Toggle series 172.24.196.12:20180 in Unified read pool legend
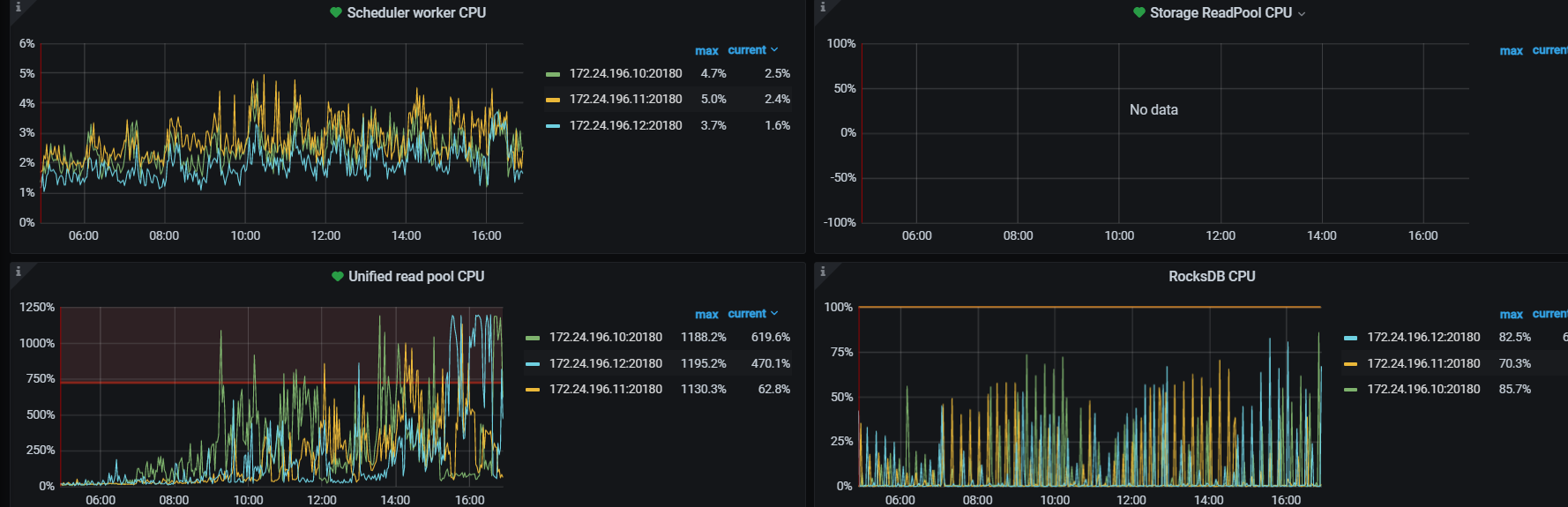This screenshot has width=1568, height=507. [x=605, y=363]
